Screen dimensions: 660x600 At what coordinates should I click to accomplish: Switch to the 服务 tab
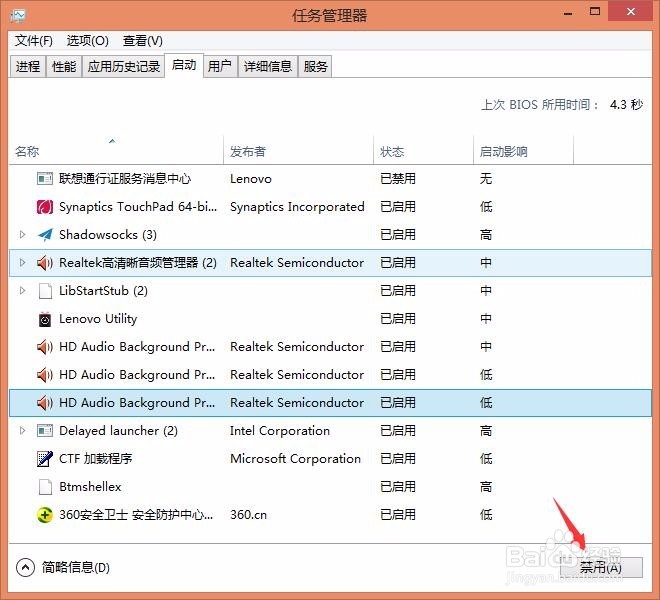pos(315,67)
